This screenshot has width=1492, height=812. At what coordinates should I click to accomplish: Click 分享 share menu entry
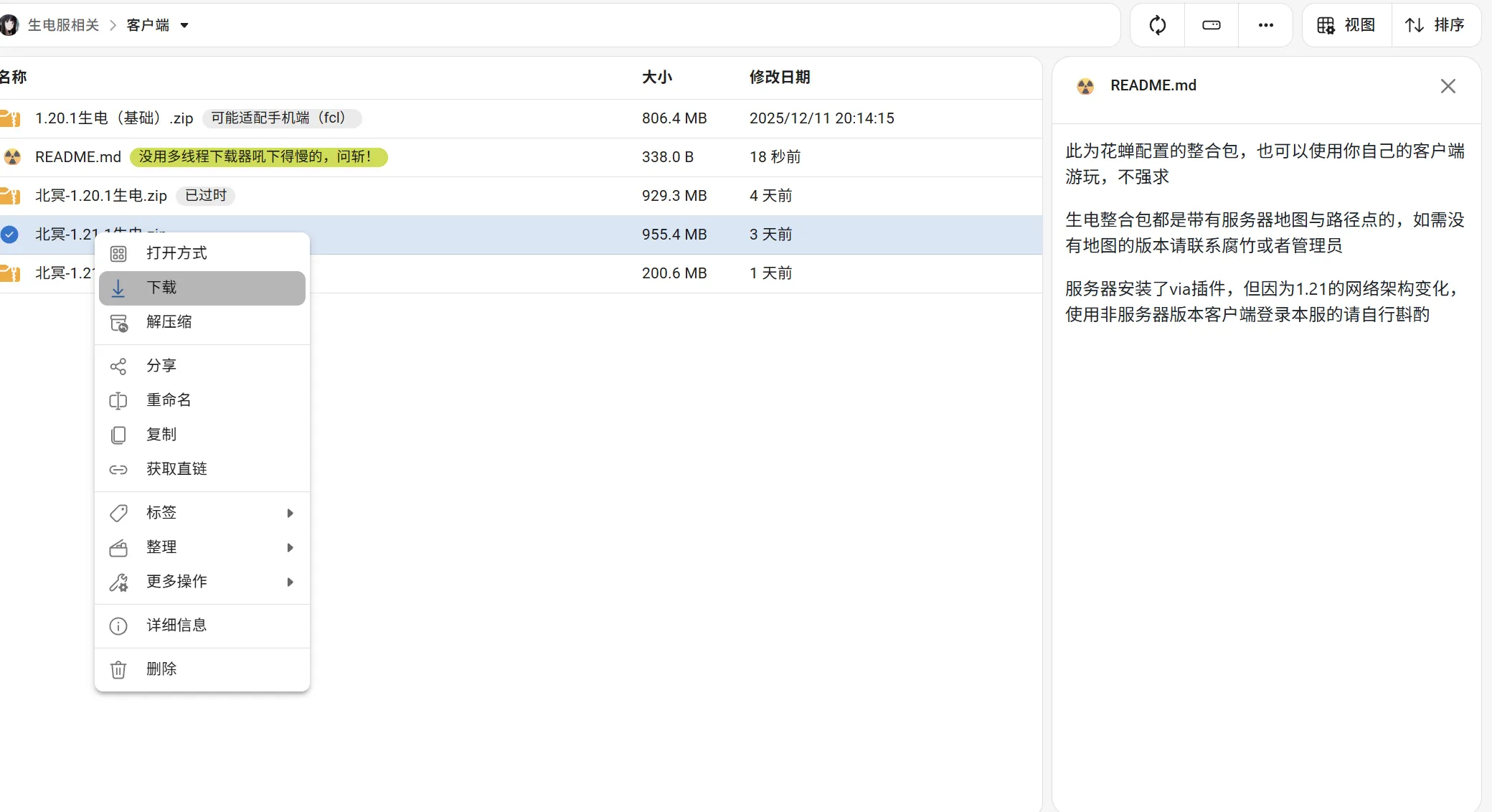pos(202,366)
